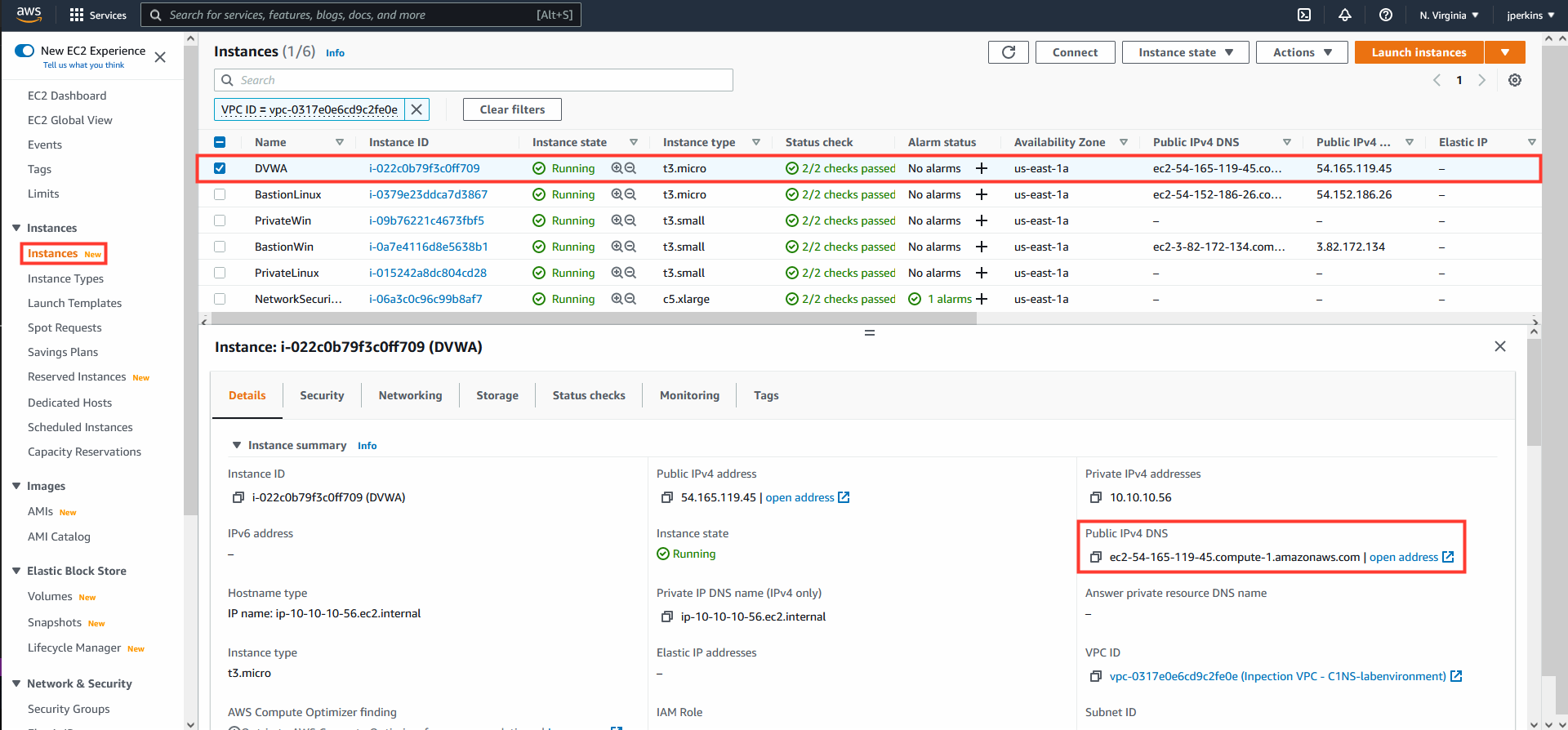This screenshot has width=1568, height=730.
Task: Click the horizontal table scrollbar
Action: pyautogui.click(x=592, y=320)
